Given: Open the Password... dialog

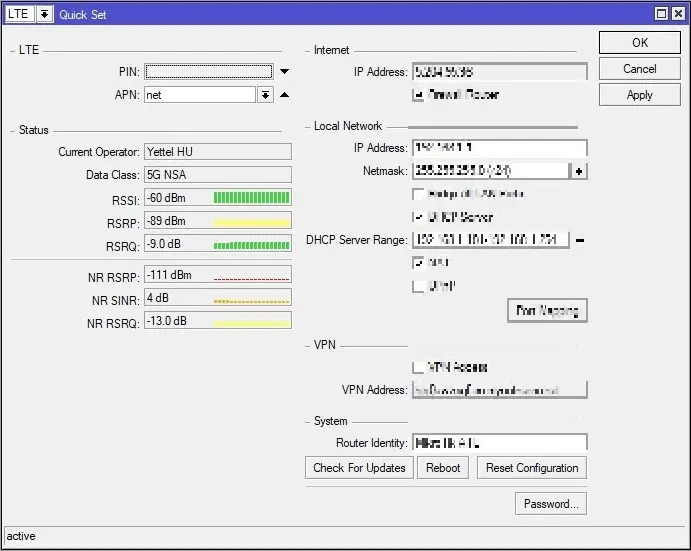Looking at the screenshot, I should pyautogui.click(x=550, y=504).
